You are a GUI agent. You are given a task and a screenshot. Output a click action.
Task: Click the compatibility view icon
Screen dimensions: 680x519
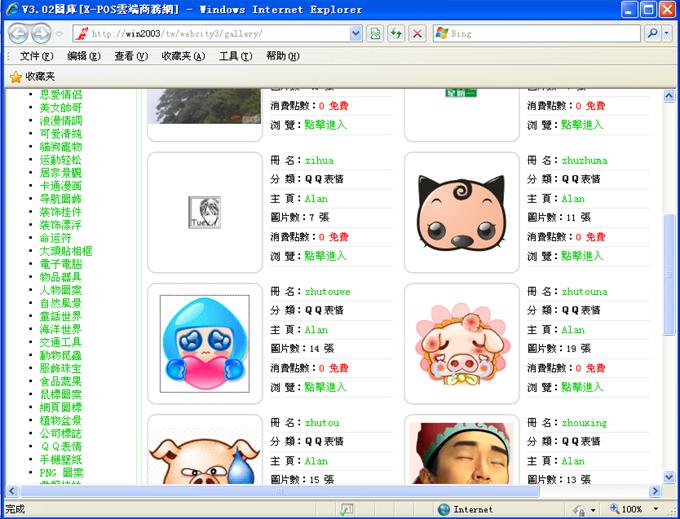click(x=375, y=33)
